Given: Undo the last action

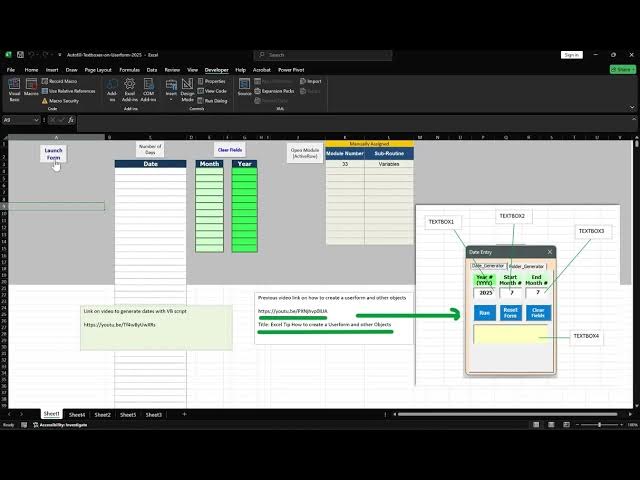Looking at the screenshot, I should pos(31,55).
